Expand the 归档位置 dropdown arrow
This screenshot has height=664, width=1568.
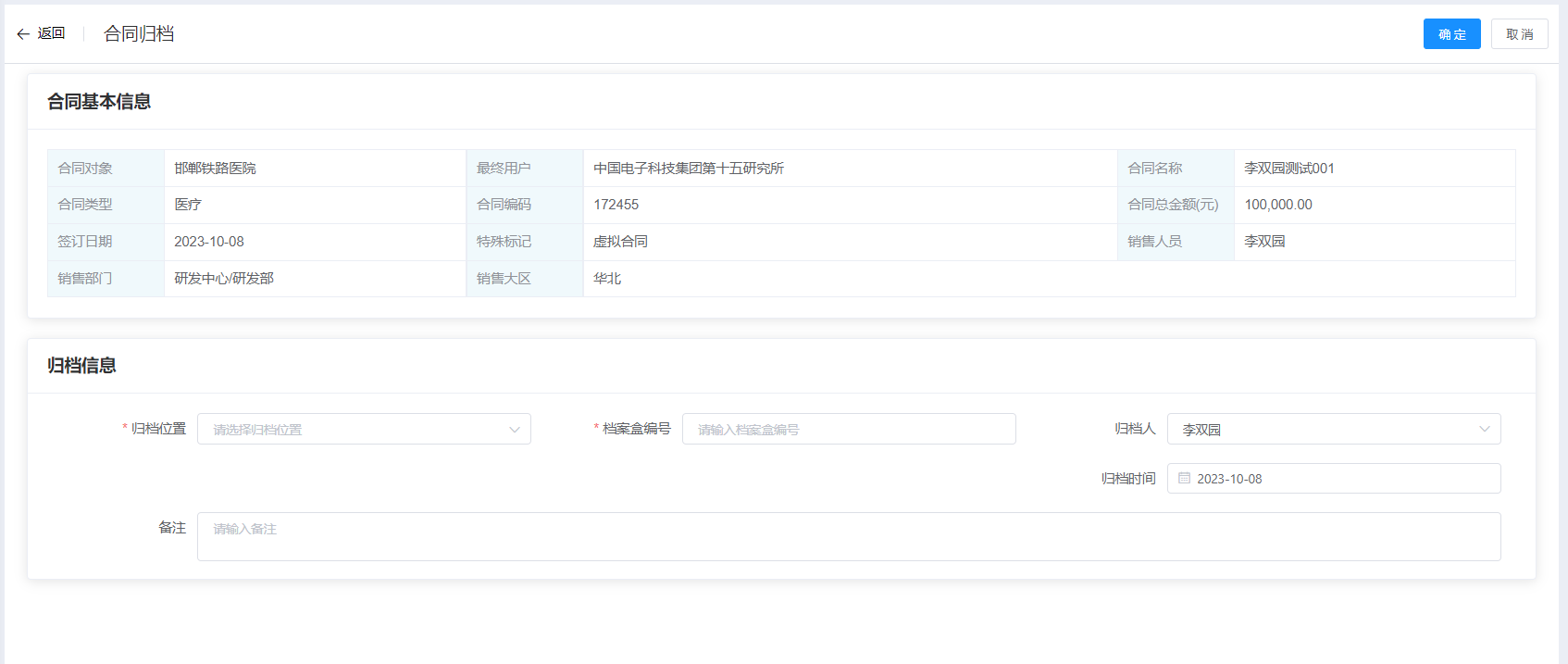515,430
